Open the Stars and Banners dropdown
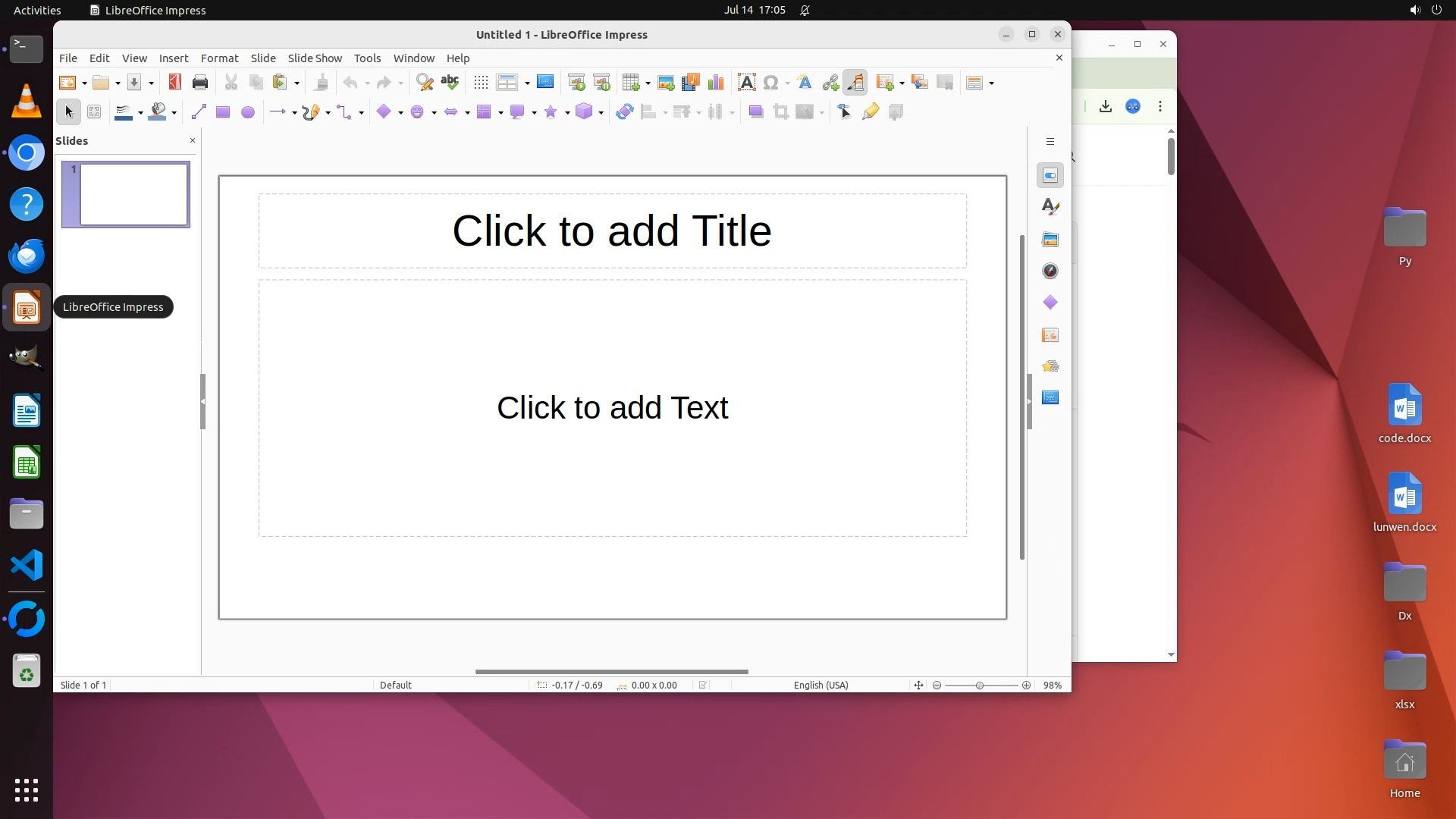The image size is (1456, 819). coord(567,113)
